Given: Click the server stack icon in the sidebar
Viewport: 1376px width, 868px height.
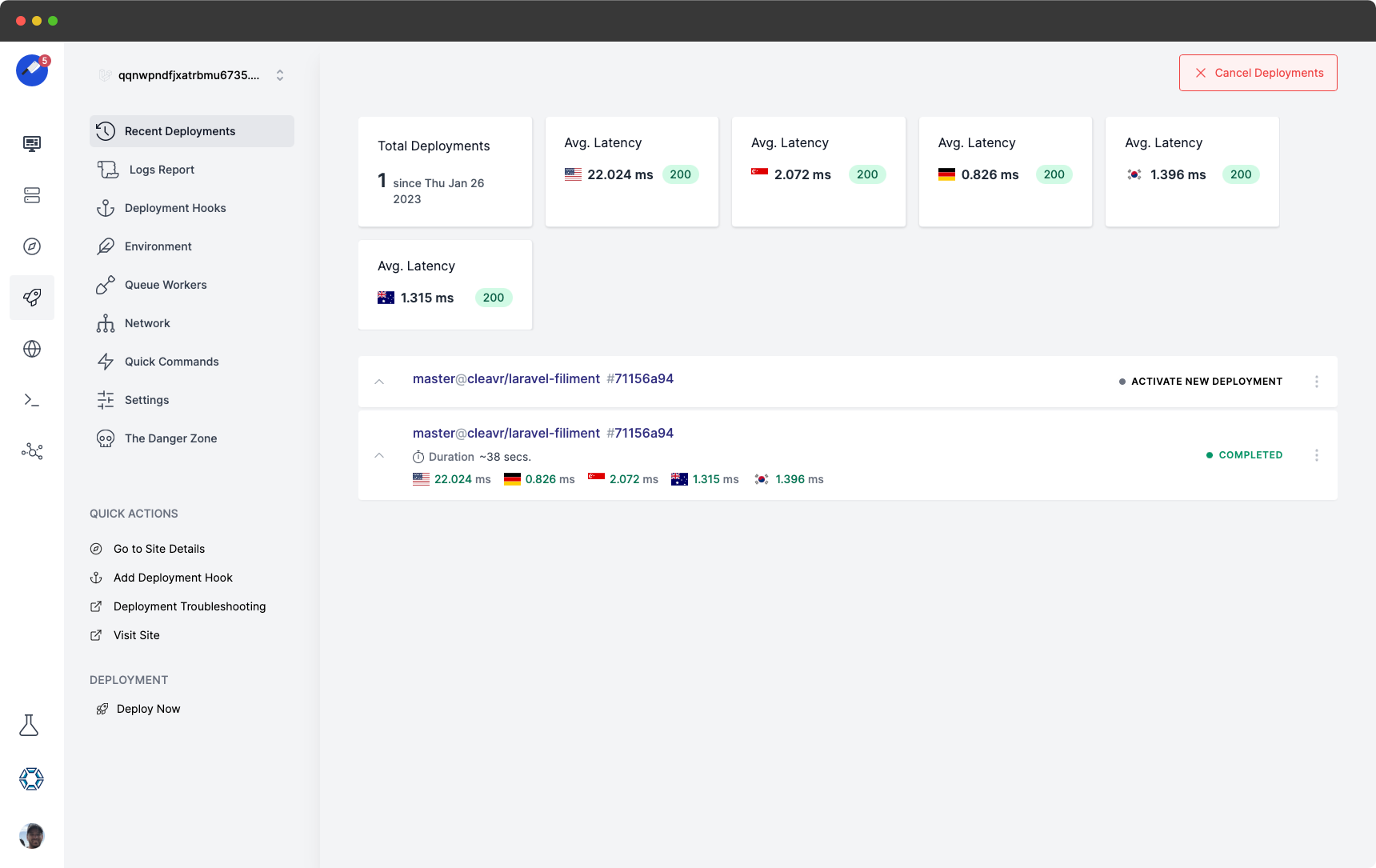Looking at the screenshot, I should click(31, 195).
